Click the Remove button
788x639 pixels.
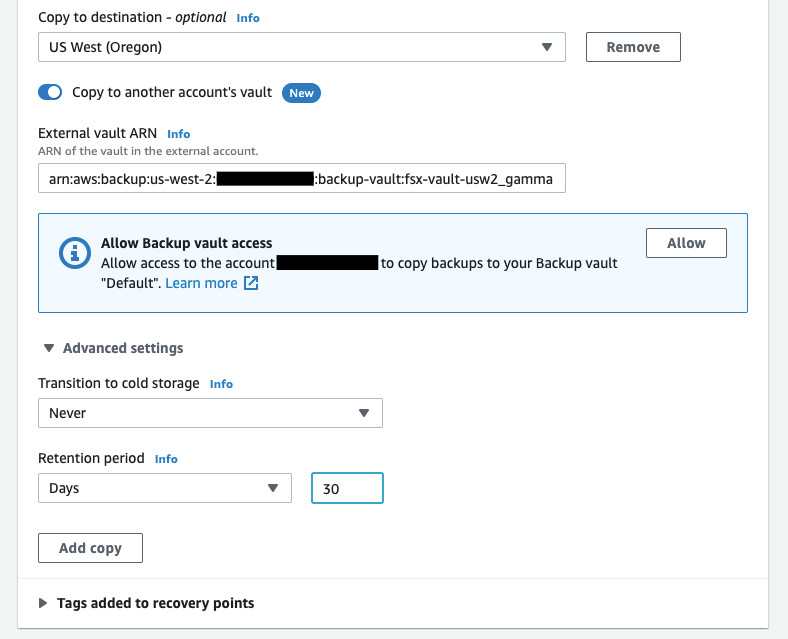tap(633, 47)
